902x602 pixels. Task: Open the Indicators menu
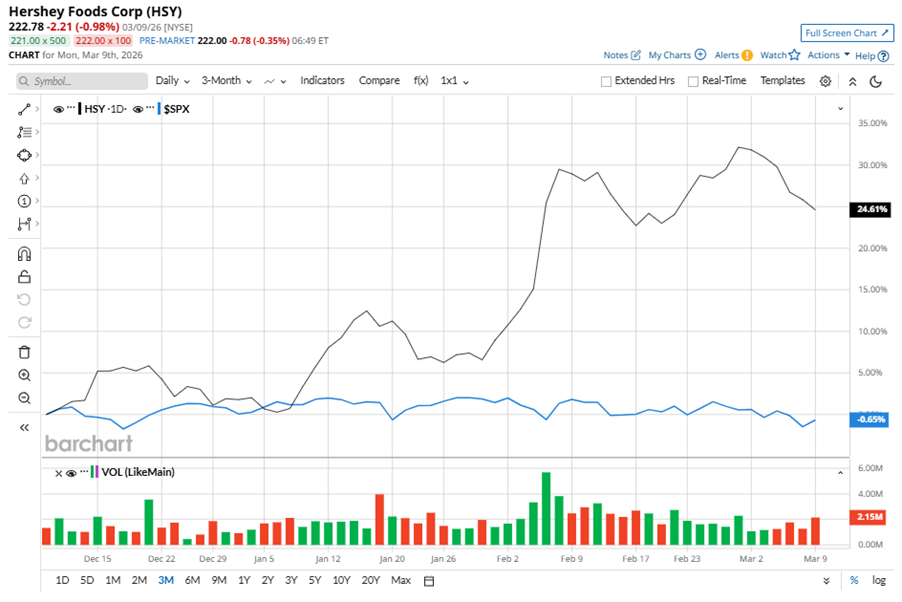pyautogui.click(x=322, y=81)
